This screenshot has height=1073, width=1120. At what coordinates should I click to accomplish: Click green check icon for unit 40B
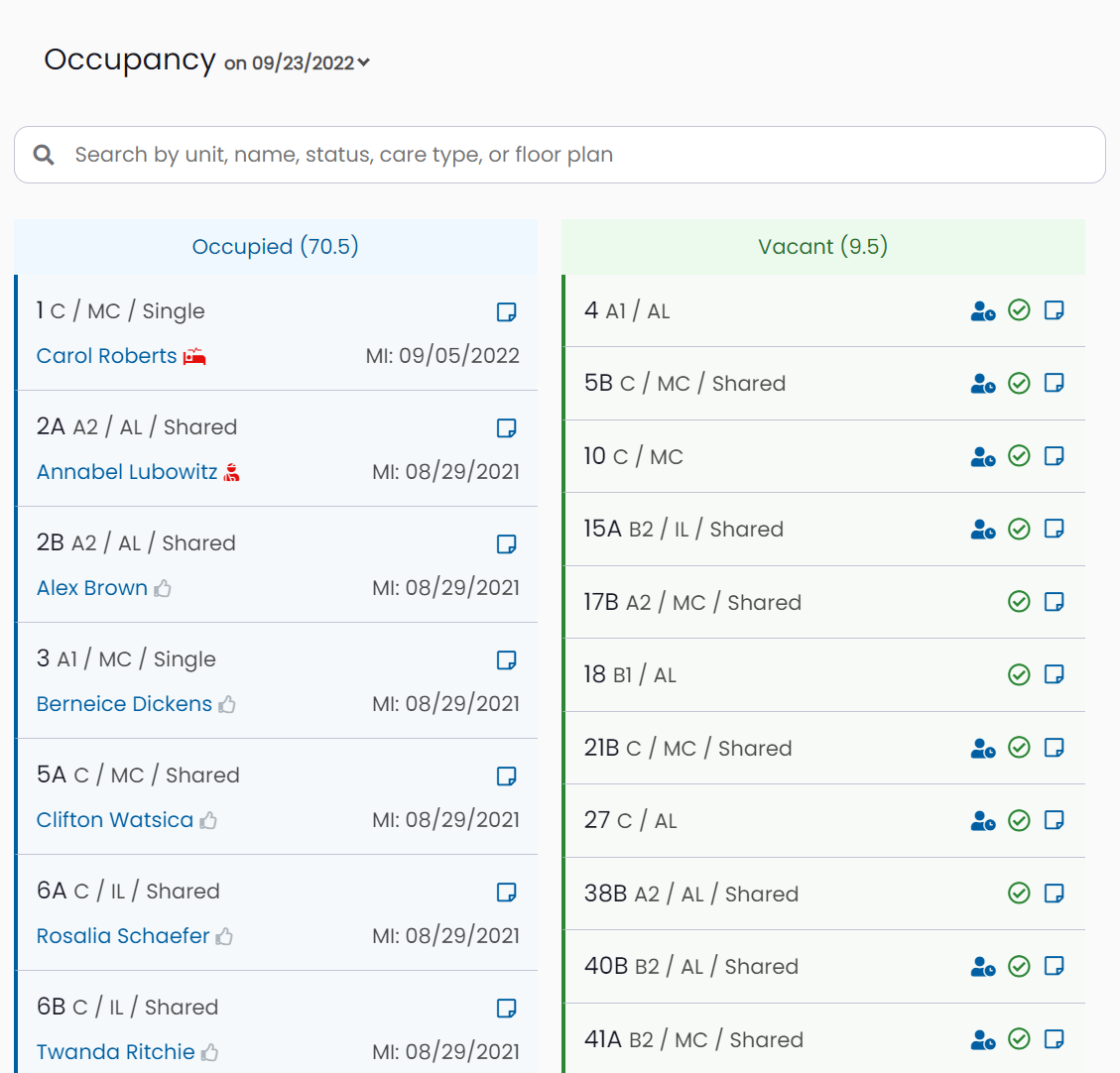coord(1019,966)
